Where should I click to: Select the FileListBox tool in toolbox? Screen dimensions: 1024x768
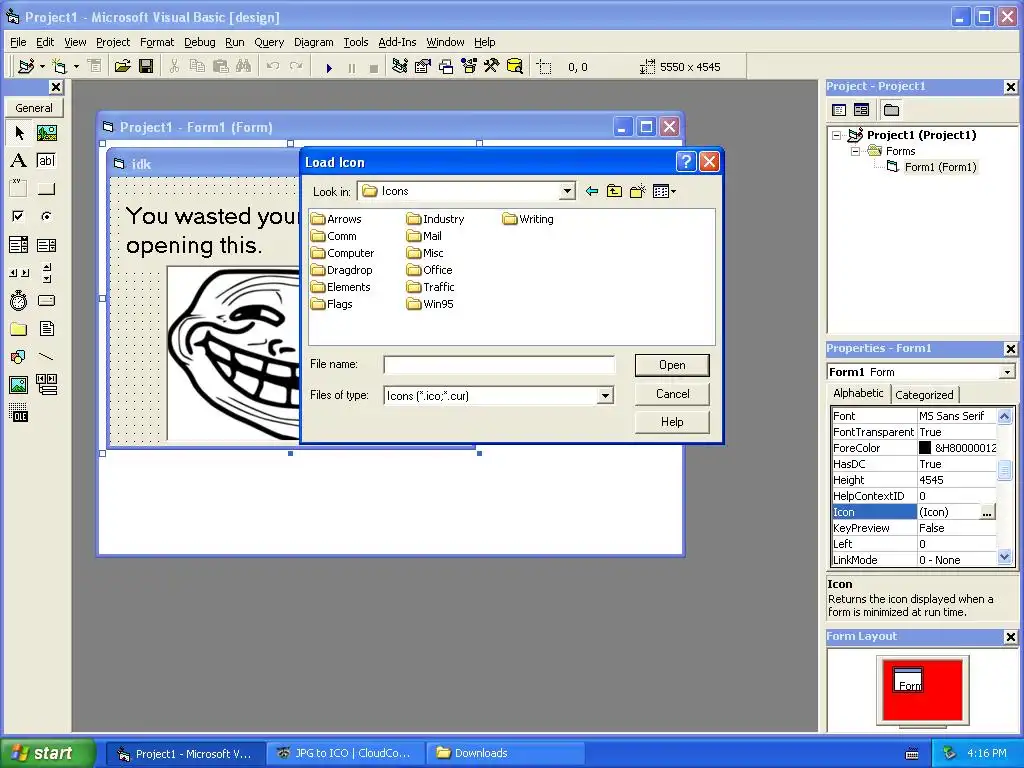(x=46, y=328)
